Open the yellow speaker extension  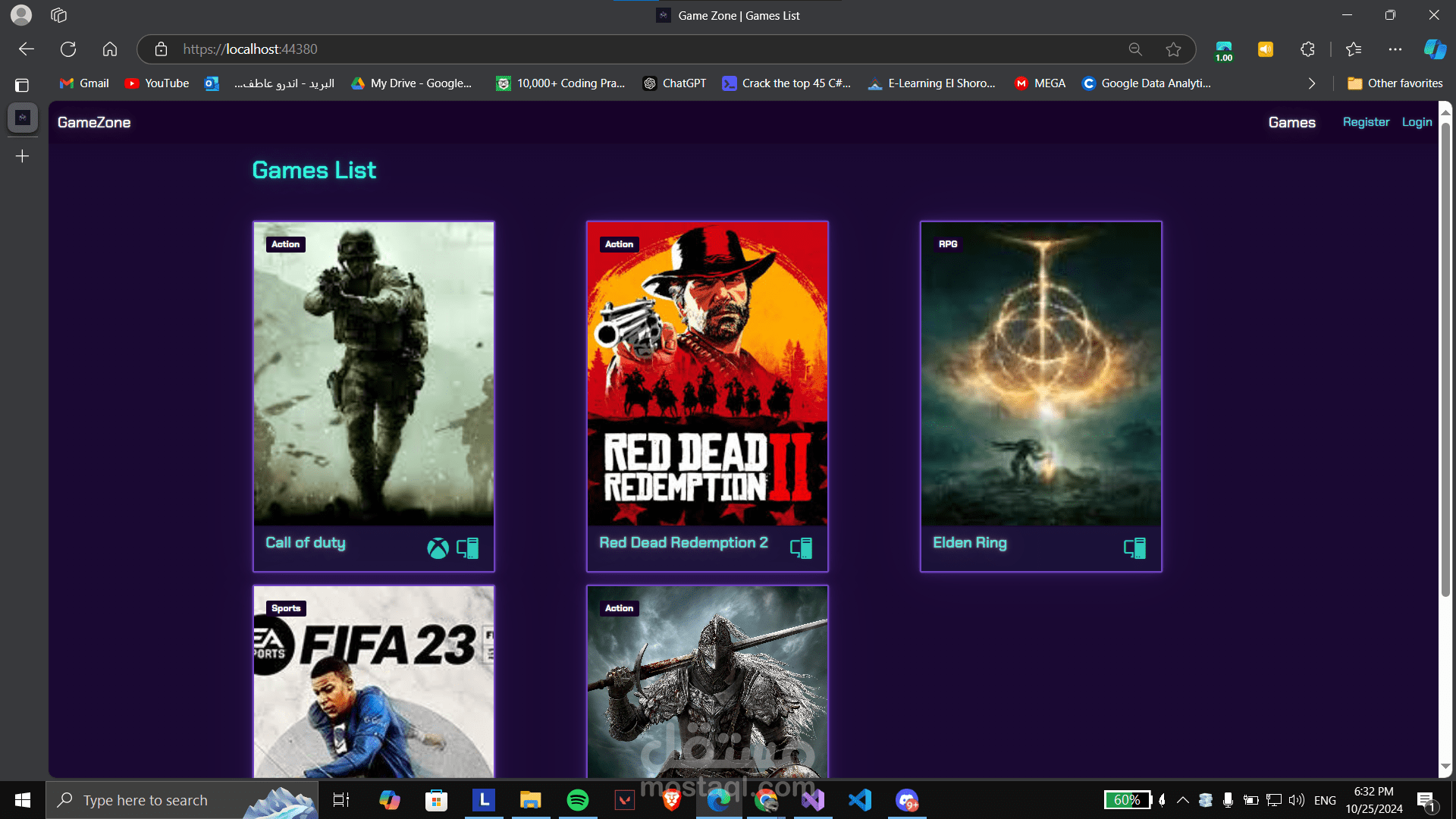pos(1266,49)
